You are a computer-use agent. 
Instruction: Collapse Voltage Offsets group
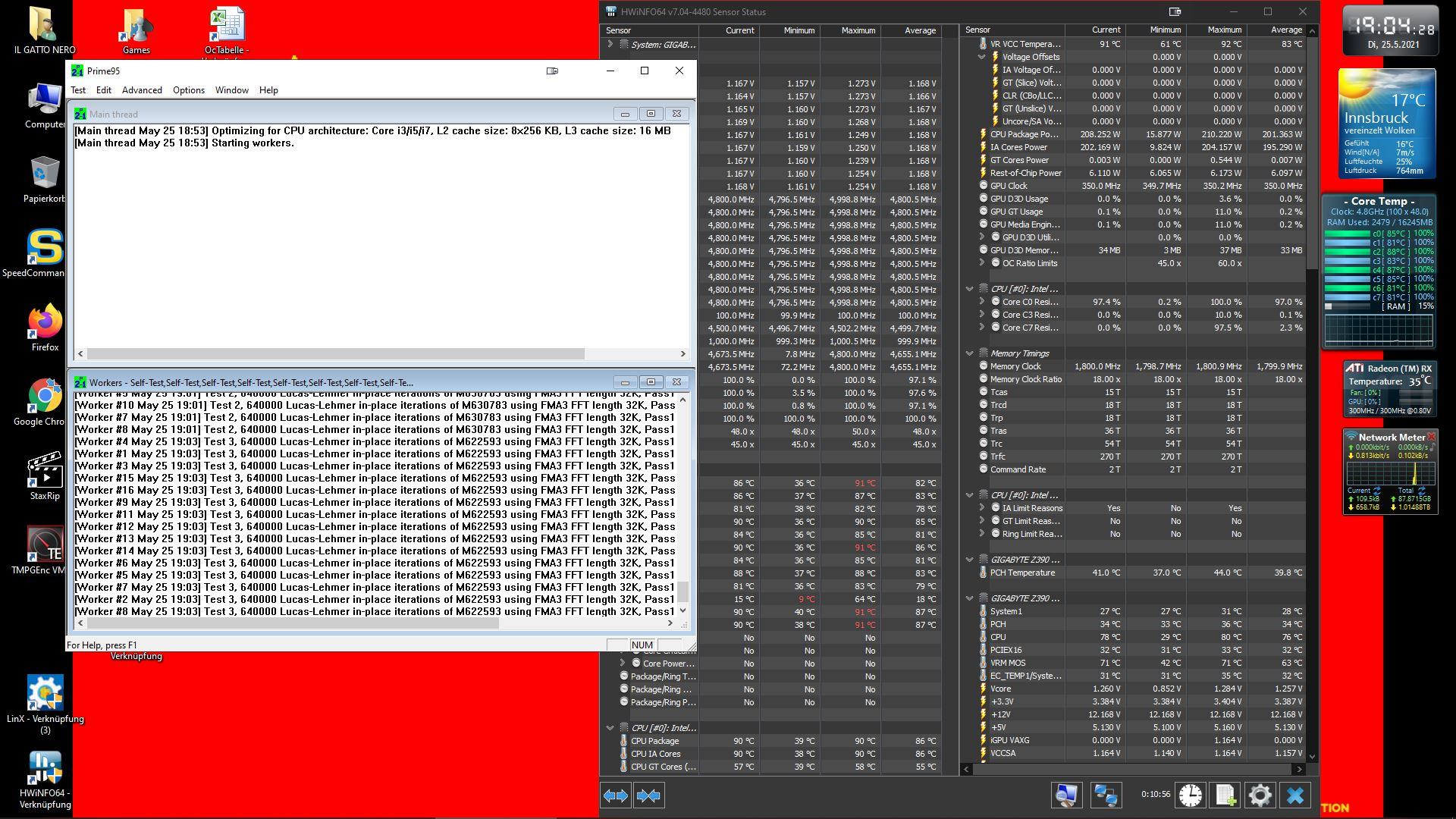click(x=982, y=57)
